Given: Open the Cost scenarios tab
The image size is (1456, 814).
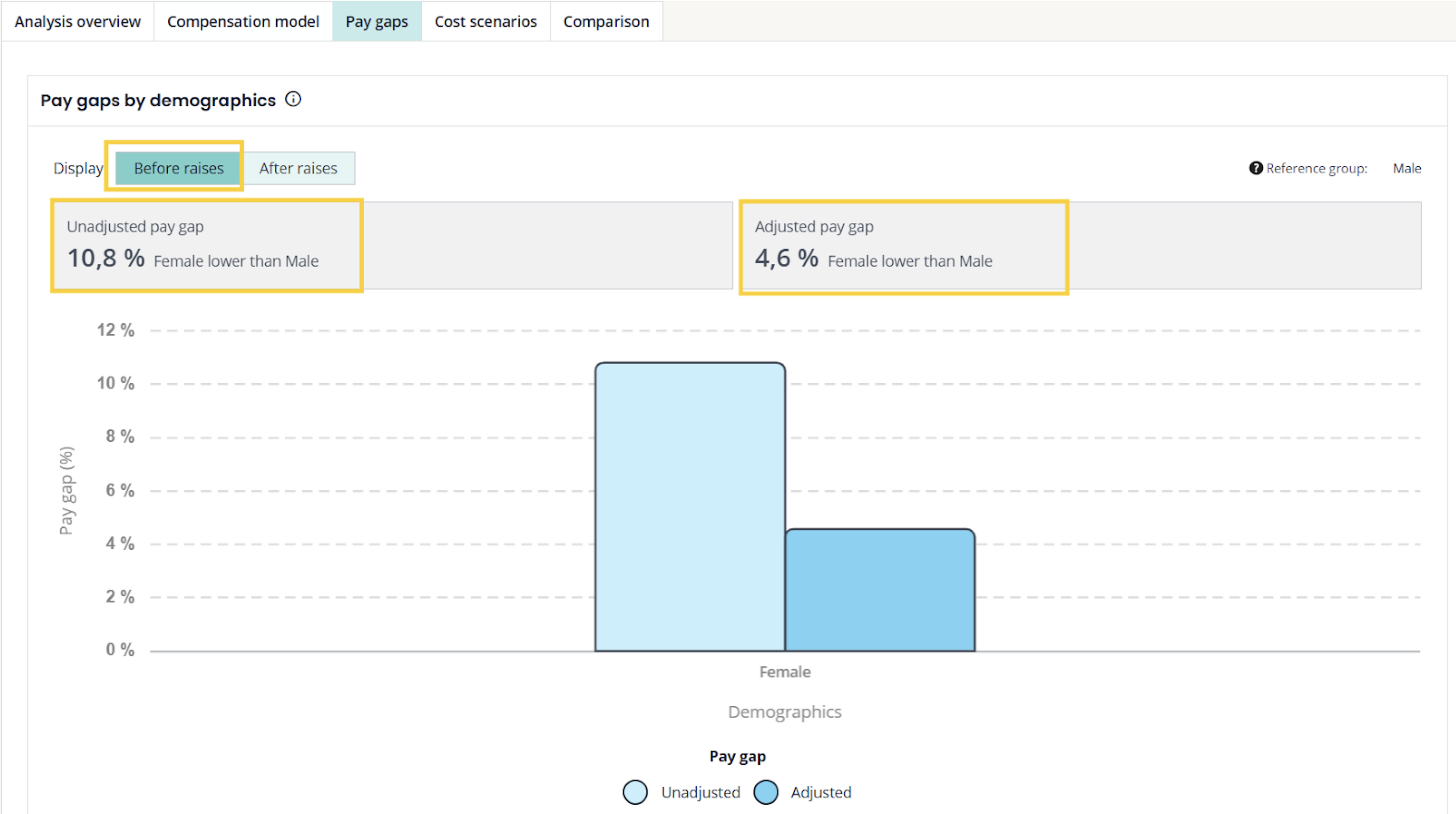Looking at the screenshot, I should (x=486, y=22).
